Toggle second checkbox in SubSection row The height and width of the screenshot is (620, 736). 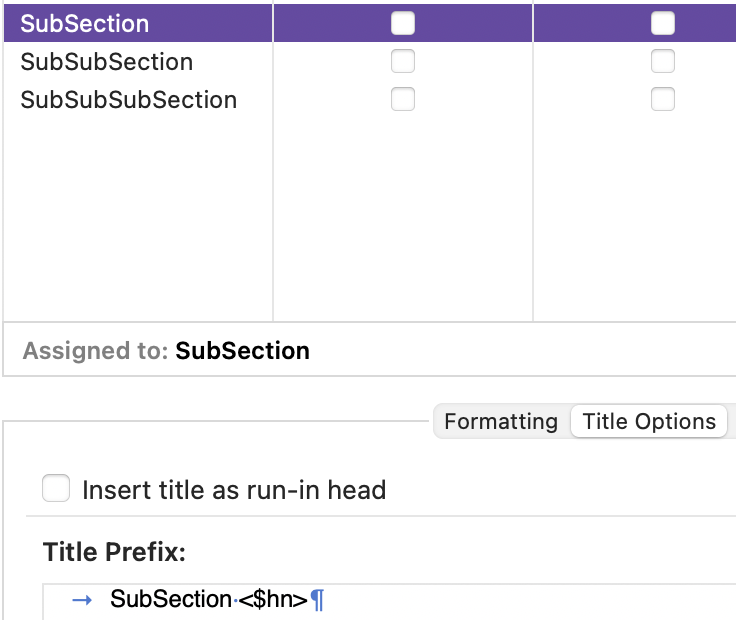point(663,23)
